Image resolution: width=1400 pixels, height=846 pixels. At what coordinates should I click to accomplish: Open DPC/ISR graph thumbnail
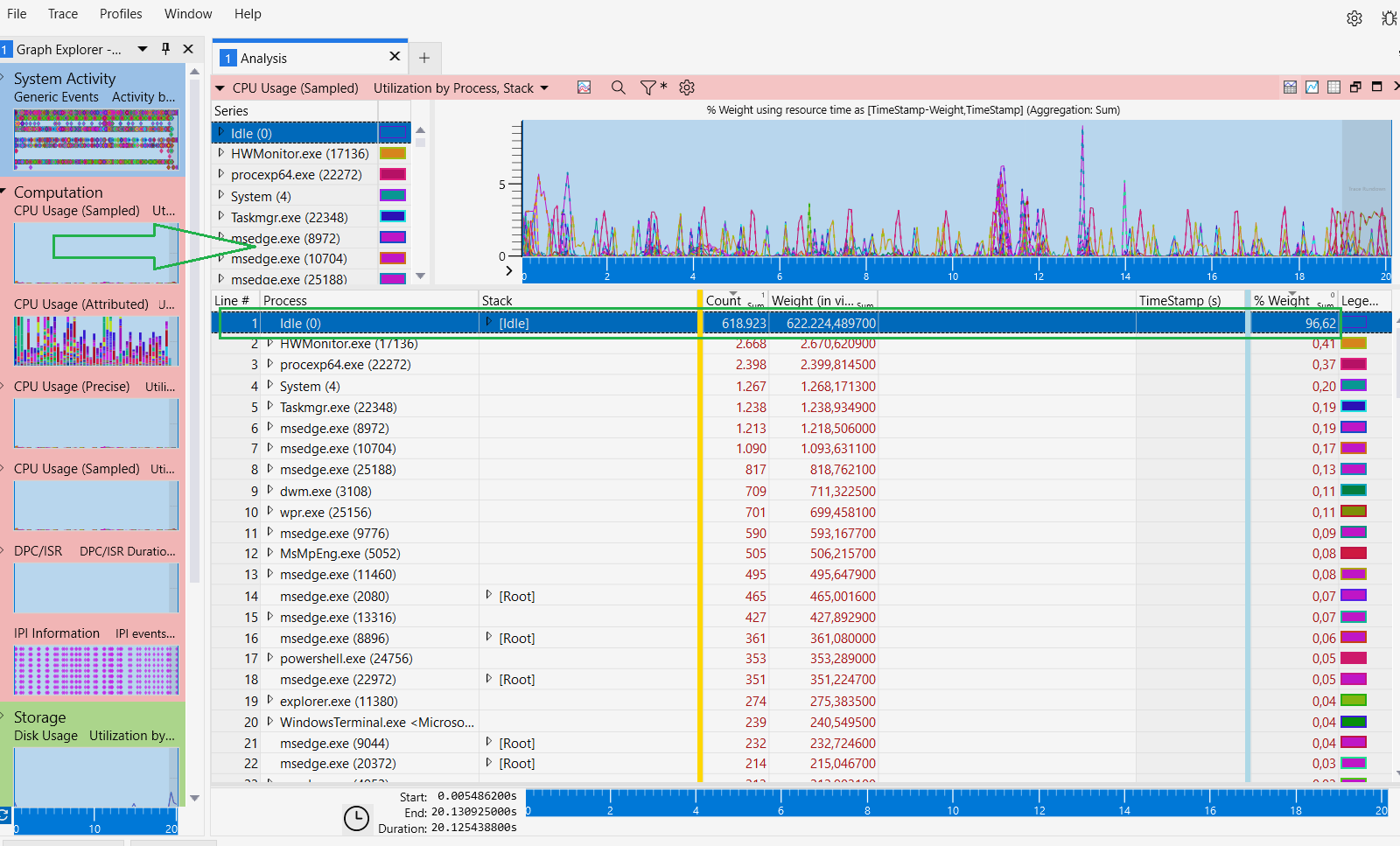[x=96, y=588]
